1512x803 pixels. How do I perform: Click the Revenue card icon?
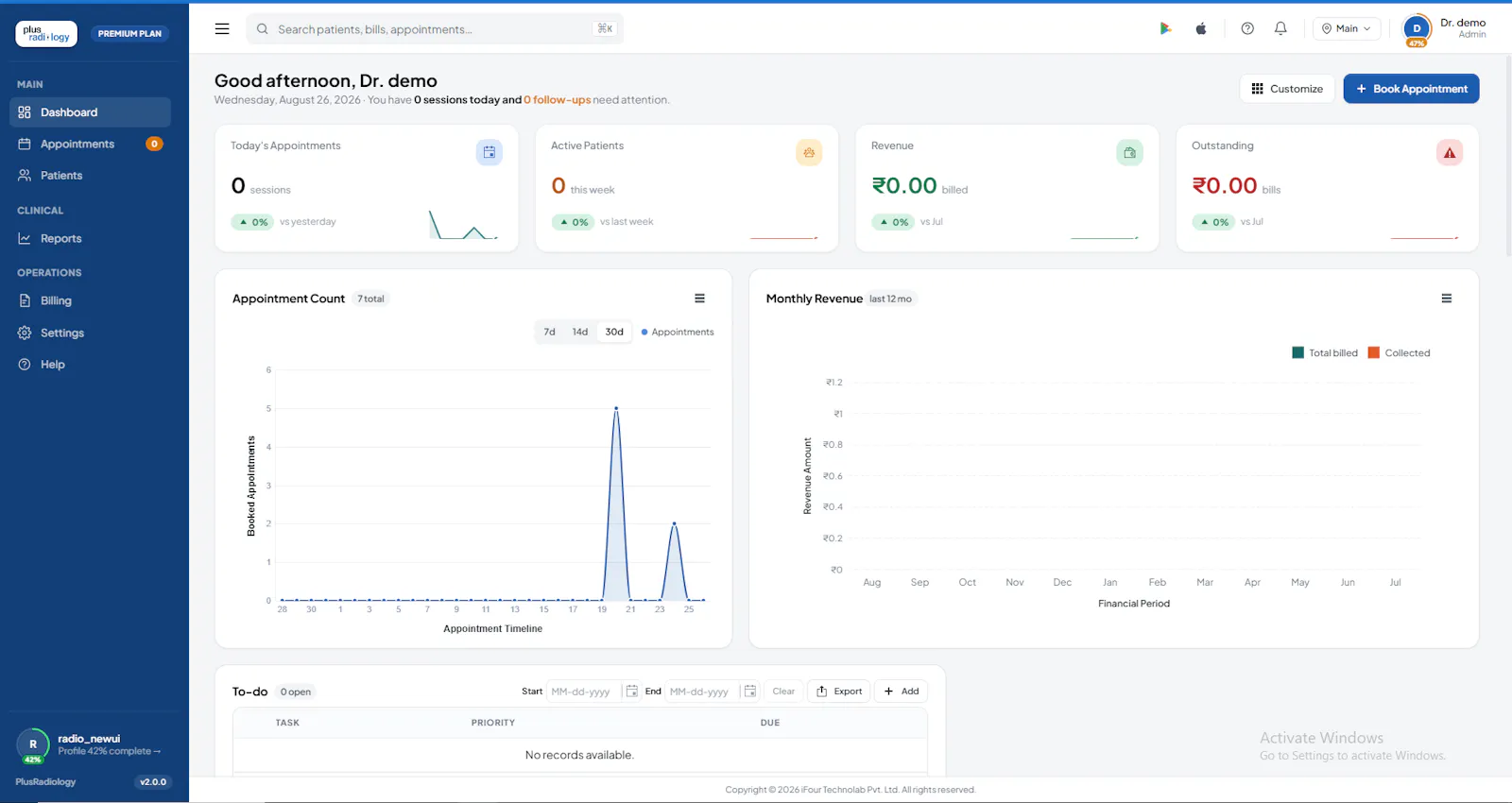[1129, 152]
